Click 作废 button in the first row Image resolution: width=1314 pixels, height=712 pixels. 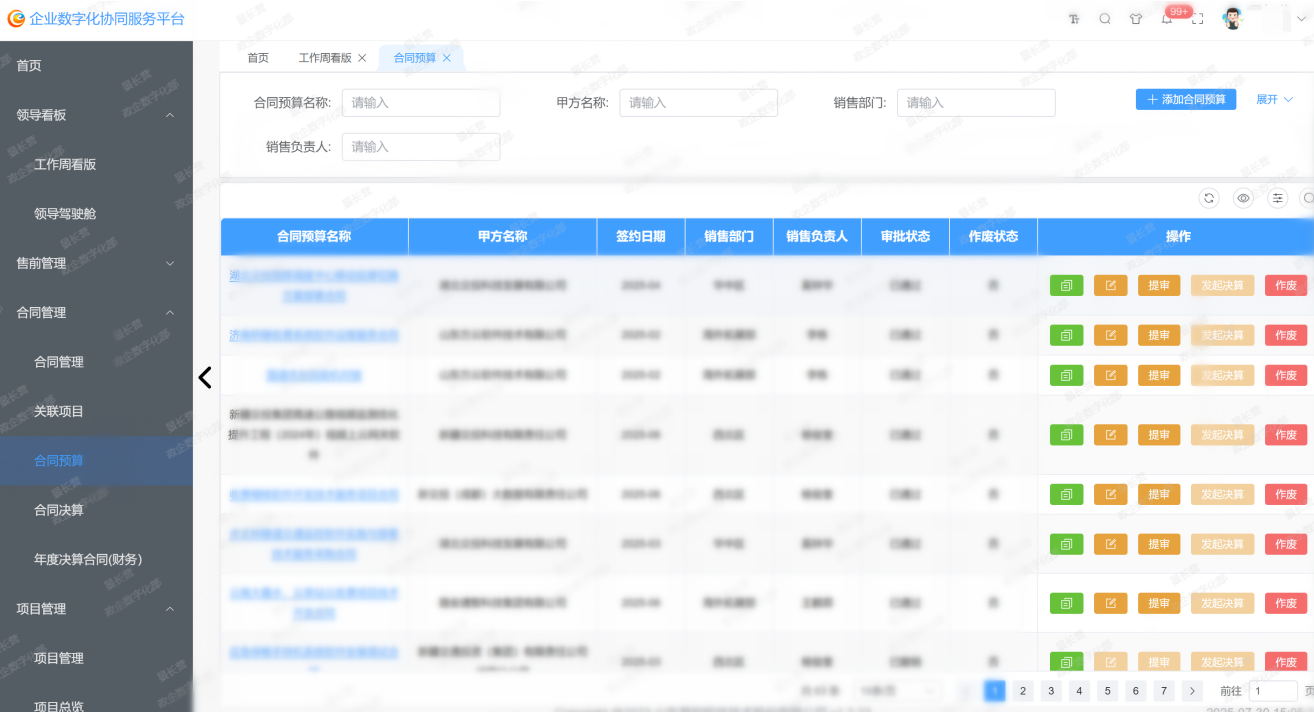[x=1285, y=285]
